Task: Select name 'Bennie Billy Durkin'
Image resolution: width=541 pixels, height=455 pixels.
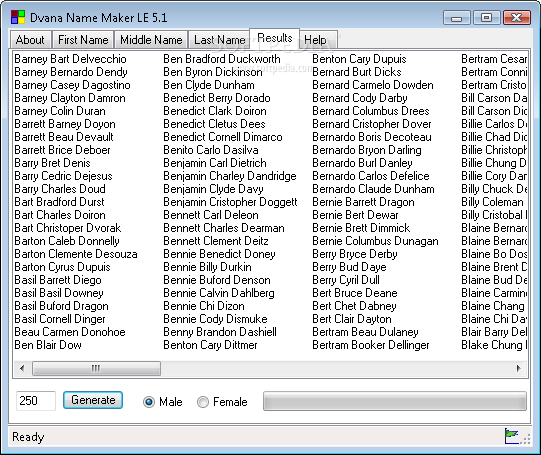Action: pyautogui.click(x=207, y=267)
